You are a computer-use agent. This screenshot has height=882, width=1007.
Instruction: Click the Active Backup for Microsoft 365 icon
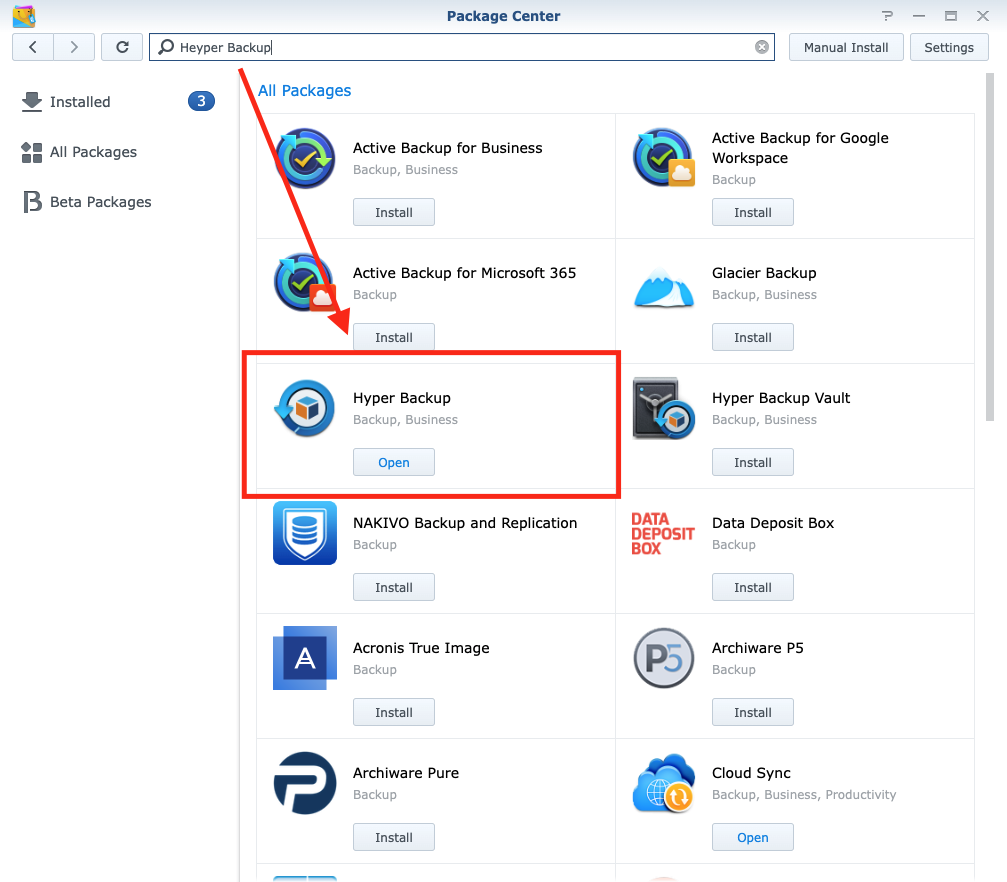coord(305,283)
